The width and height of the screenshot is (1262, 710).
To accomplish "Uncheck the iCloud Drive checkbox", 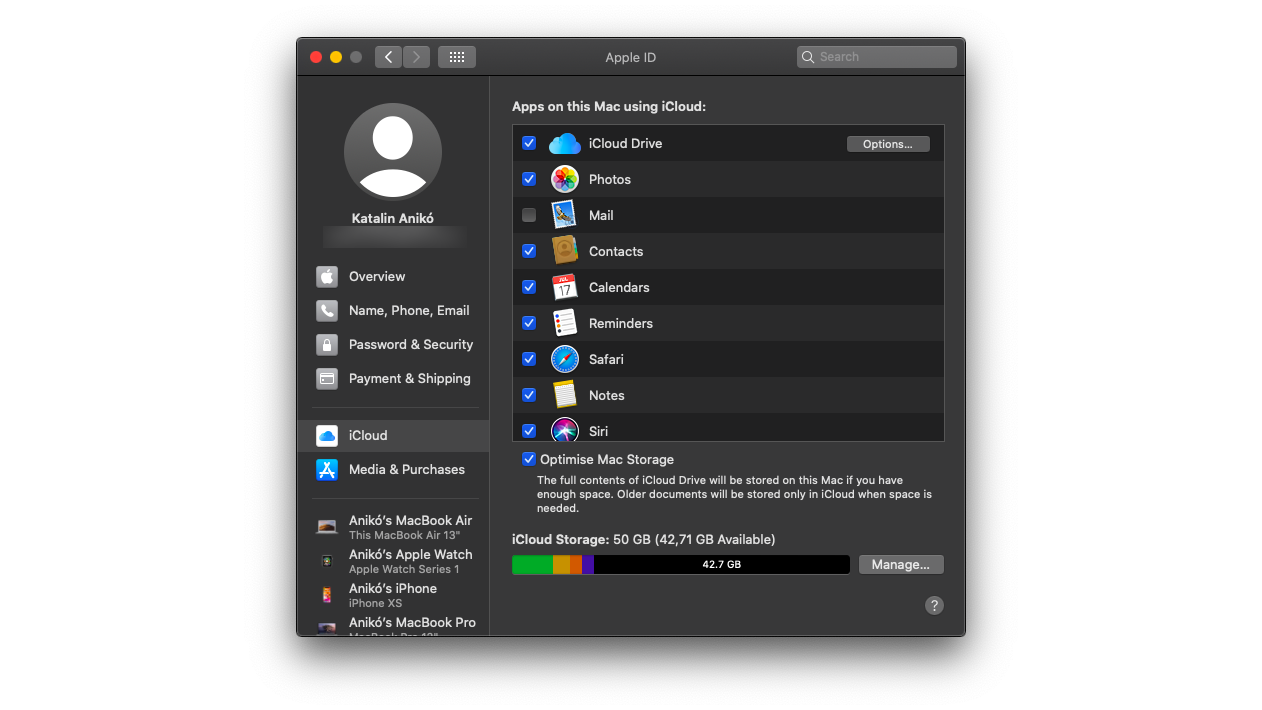I will point(529,144).
